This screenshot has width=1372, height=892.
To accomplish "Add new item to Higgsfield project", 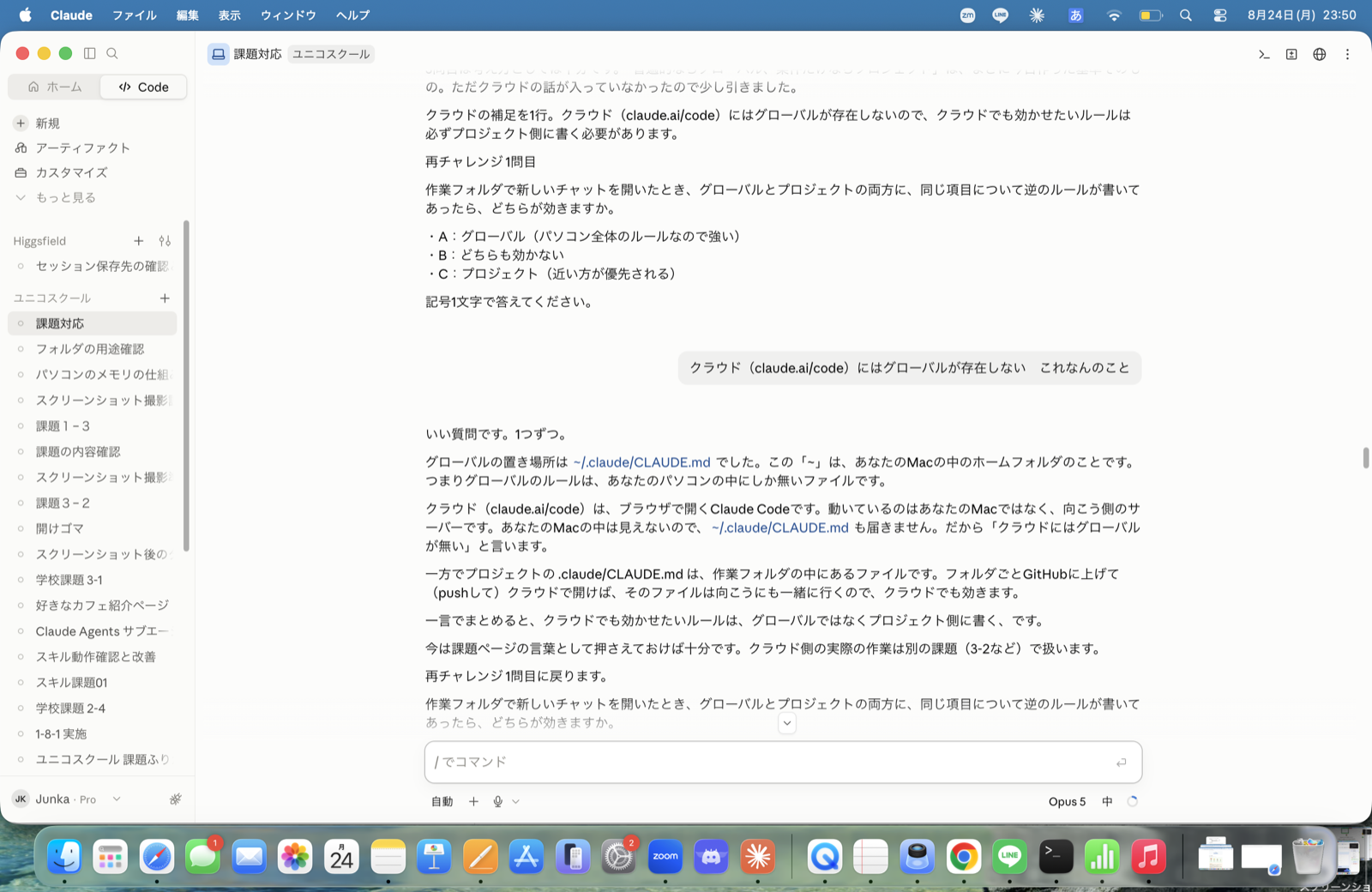I will coord(139,241).
